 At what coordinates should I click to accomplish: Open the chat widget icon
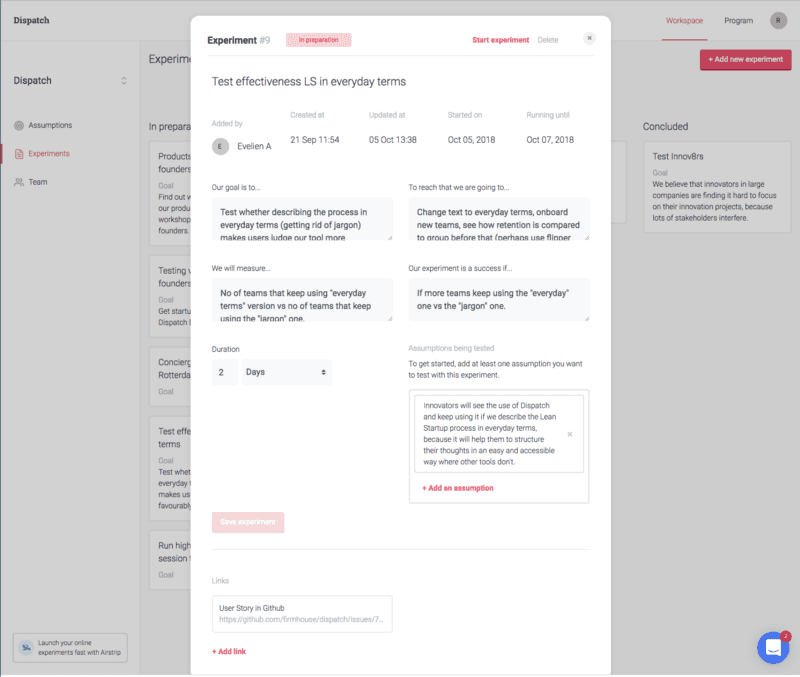(773, 648)
